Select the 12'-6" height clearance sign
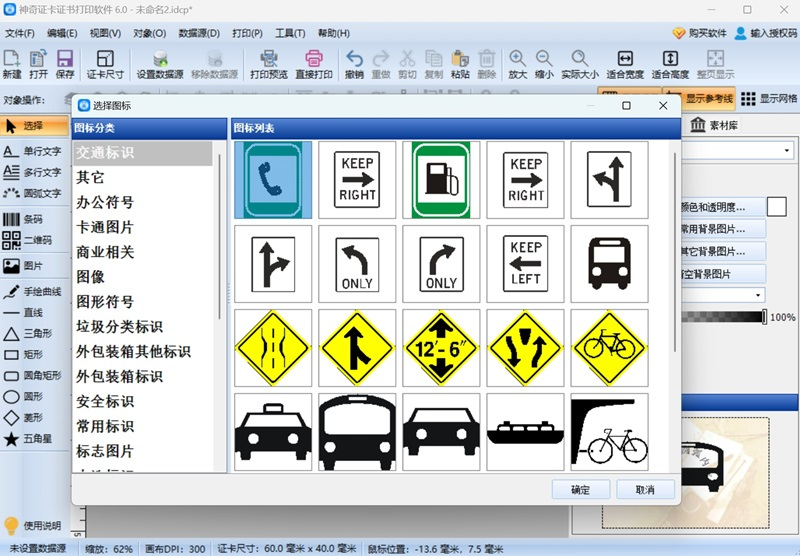 [441, 348]
